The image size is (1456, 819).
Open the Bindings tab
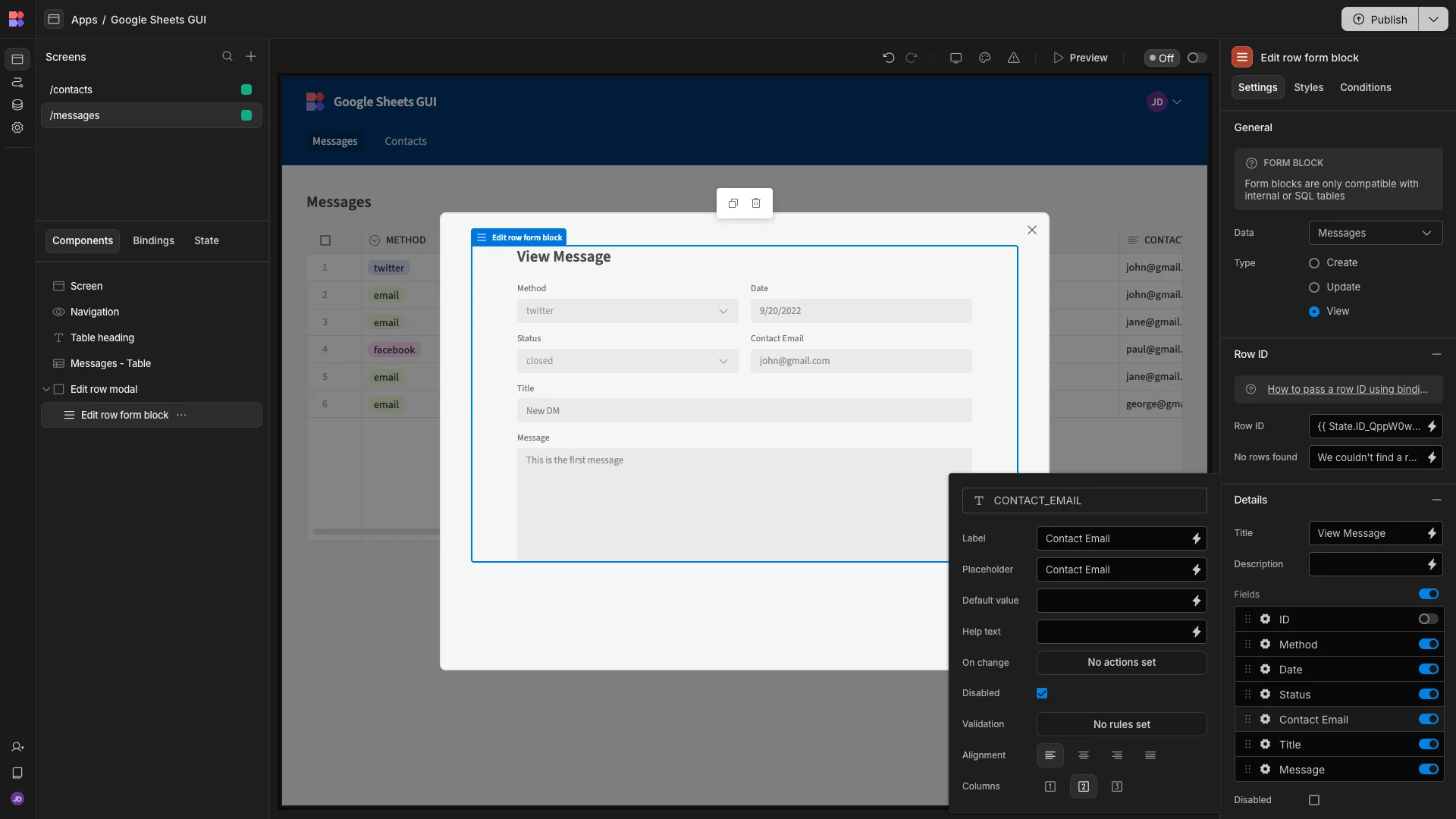click(x=153, y=240)
